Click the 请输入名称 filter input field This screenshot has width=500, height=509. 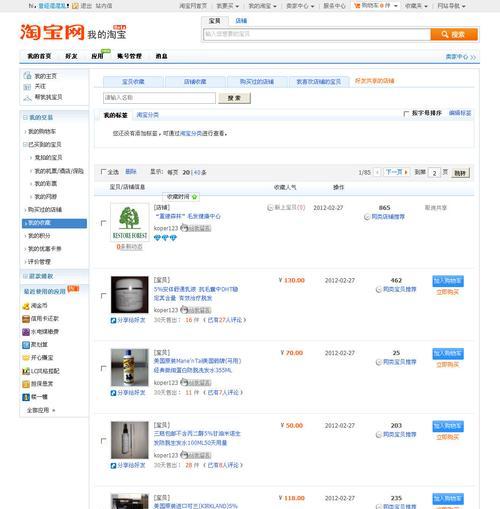pyautogui.click(x=159, y=98)
